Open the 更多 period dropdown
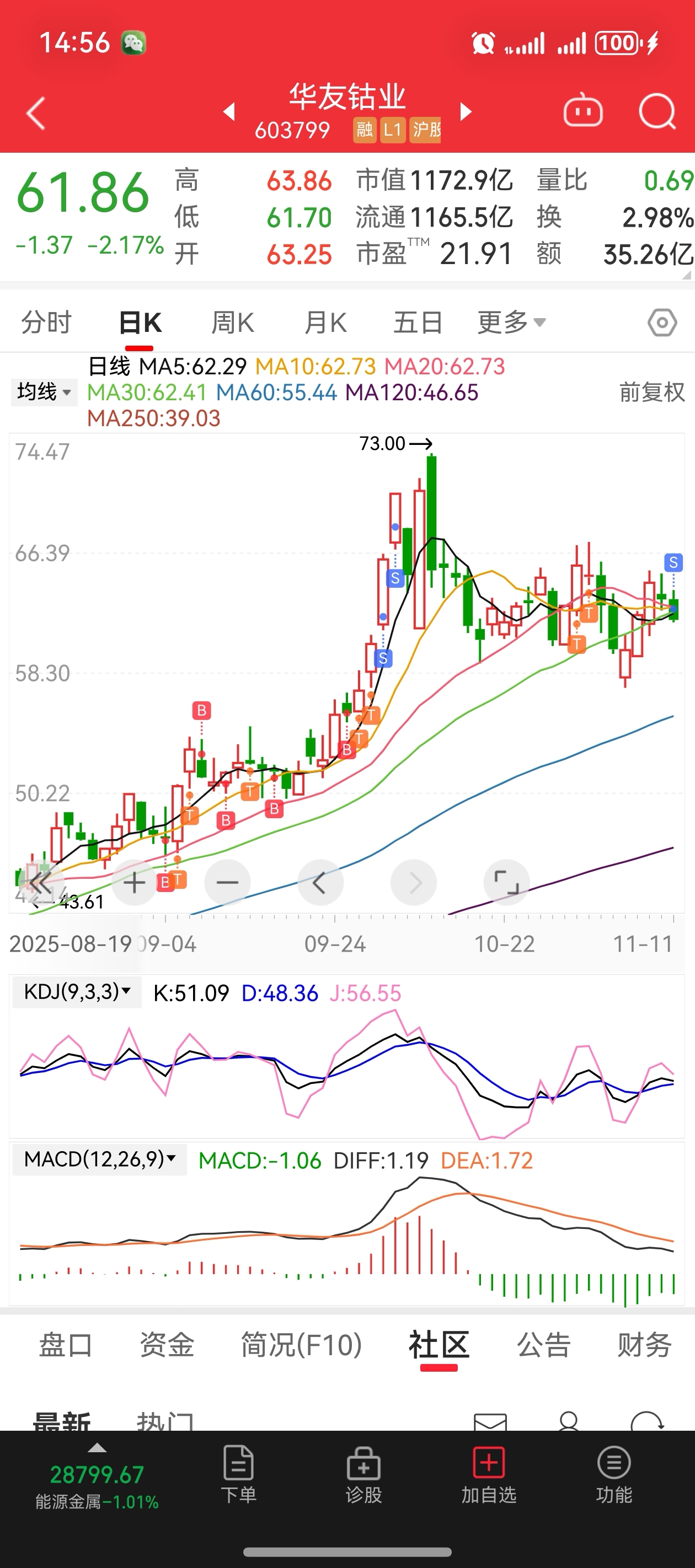The height and width of the screenshot is (1568, 695). [511, 322]
